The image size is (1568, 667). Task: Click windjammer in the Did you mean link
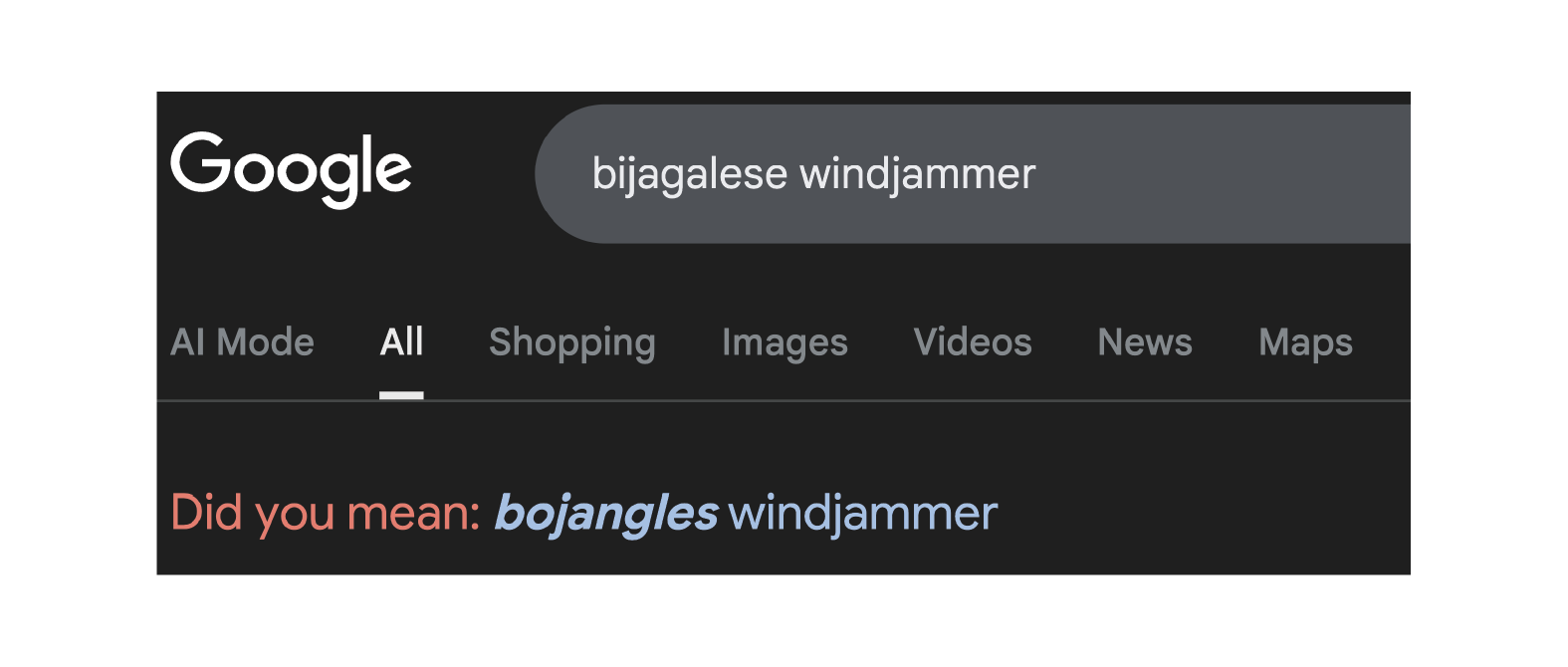863,514
